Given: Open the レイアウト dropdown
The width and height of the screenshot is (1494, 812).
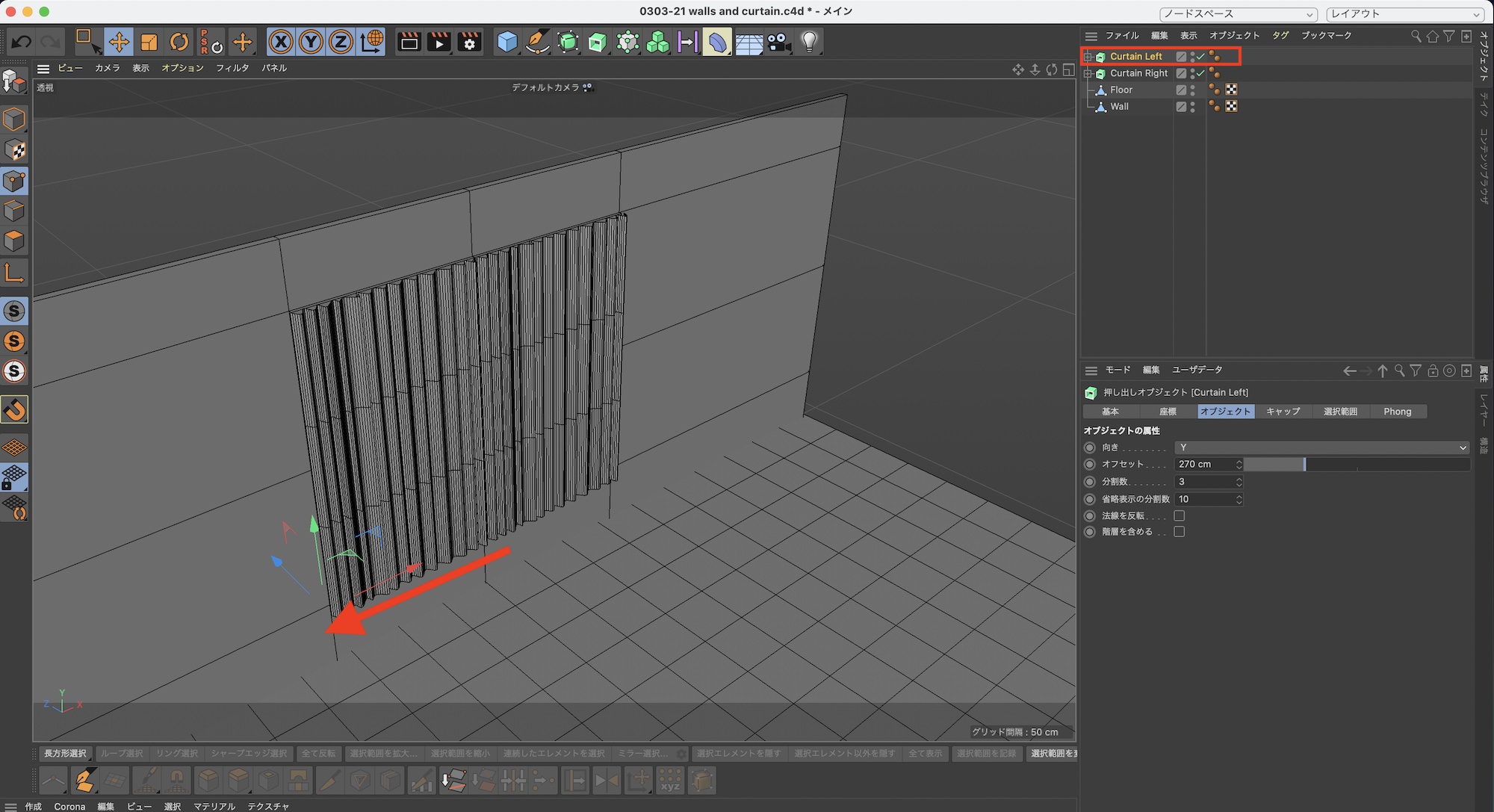Looking at the screenshot, I should tap(1404, 13).
